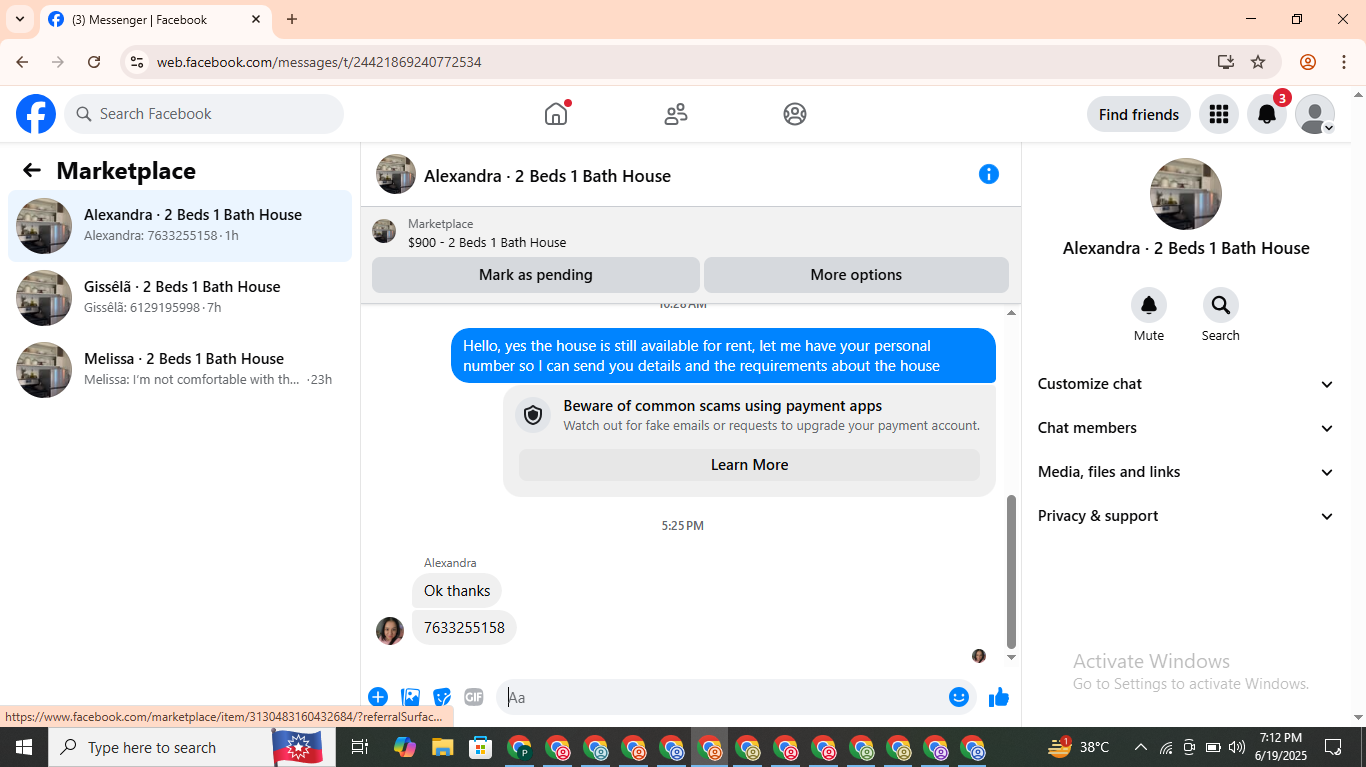Attach a photo with the image icon
This screenshot has width=1366, height=767.
(410, 697)
